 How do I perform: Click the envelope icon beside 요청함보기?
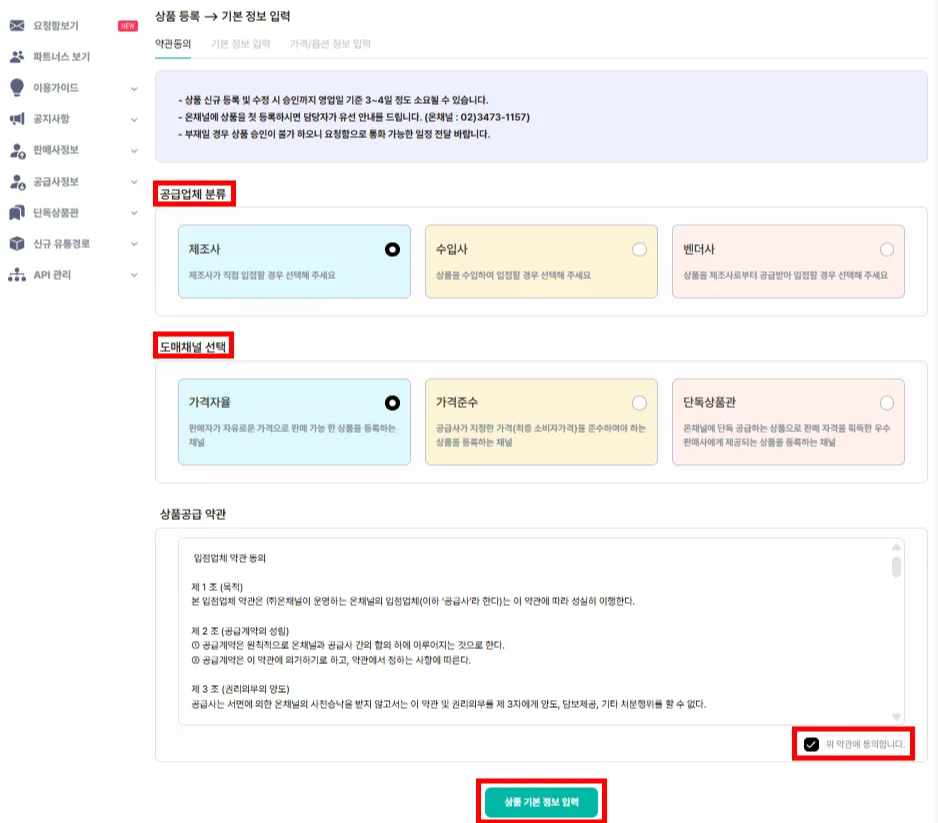pyautogui.click(x=17, y=25)
